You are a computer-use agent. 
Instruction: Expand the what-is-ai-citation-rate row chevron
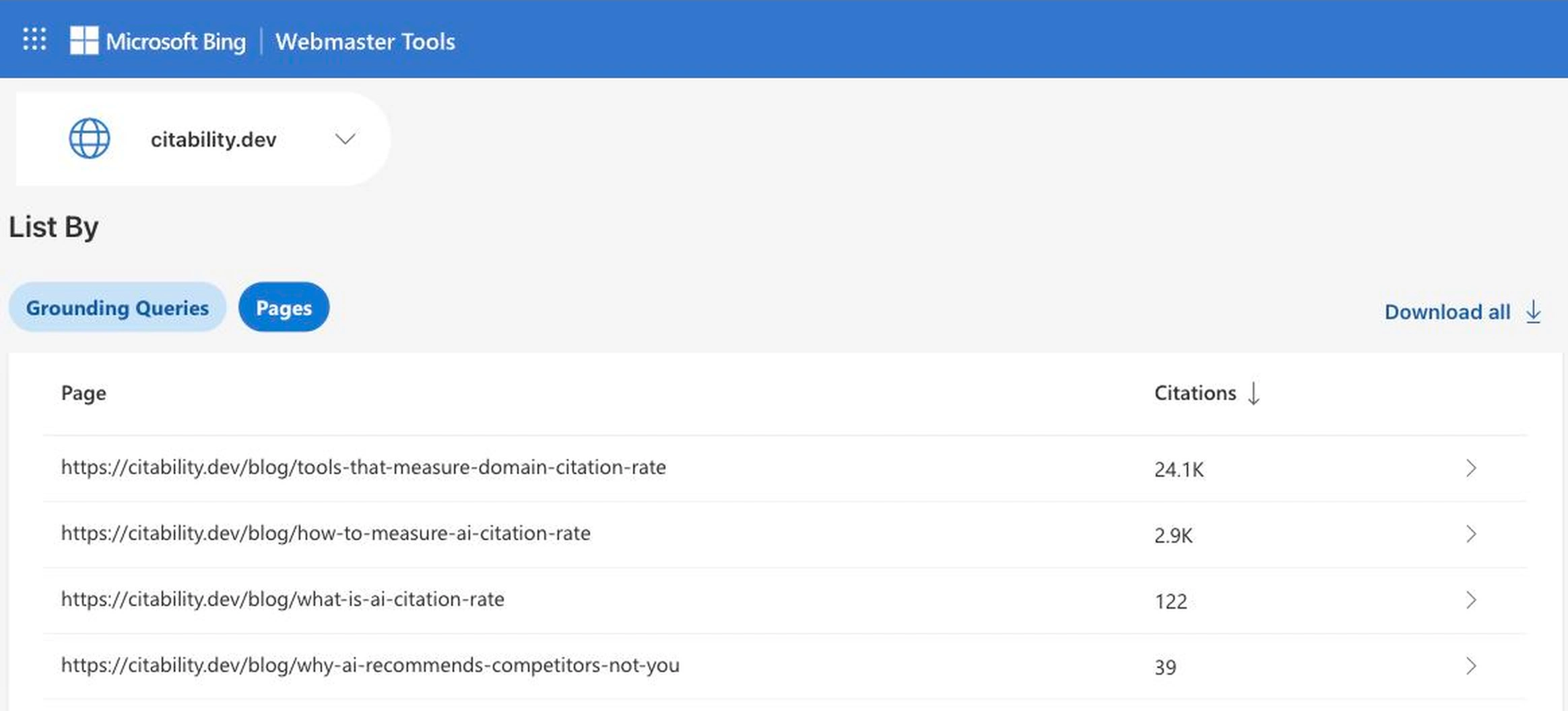(1471, 600)
